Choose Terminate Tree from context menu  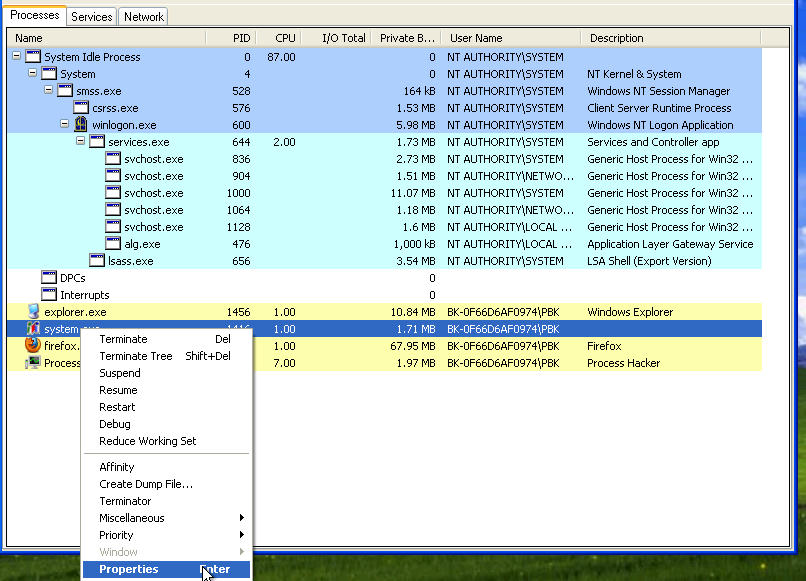pyautogui.click(x=166, y=356)
